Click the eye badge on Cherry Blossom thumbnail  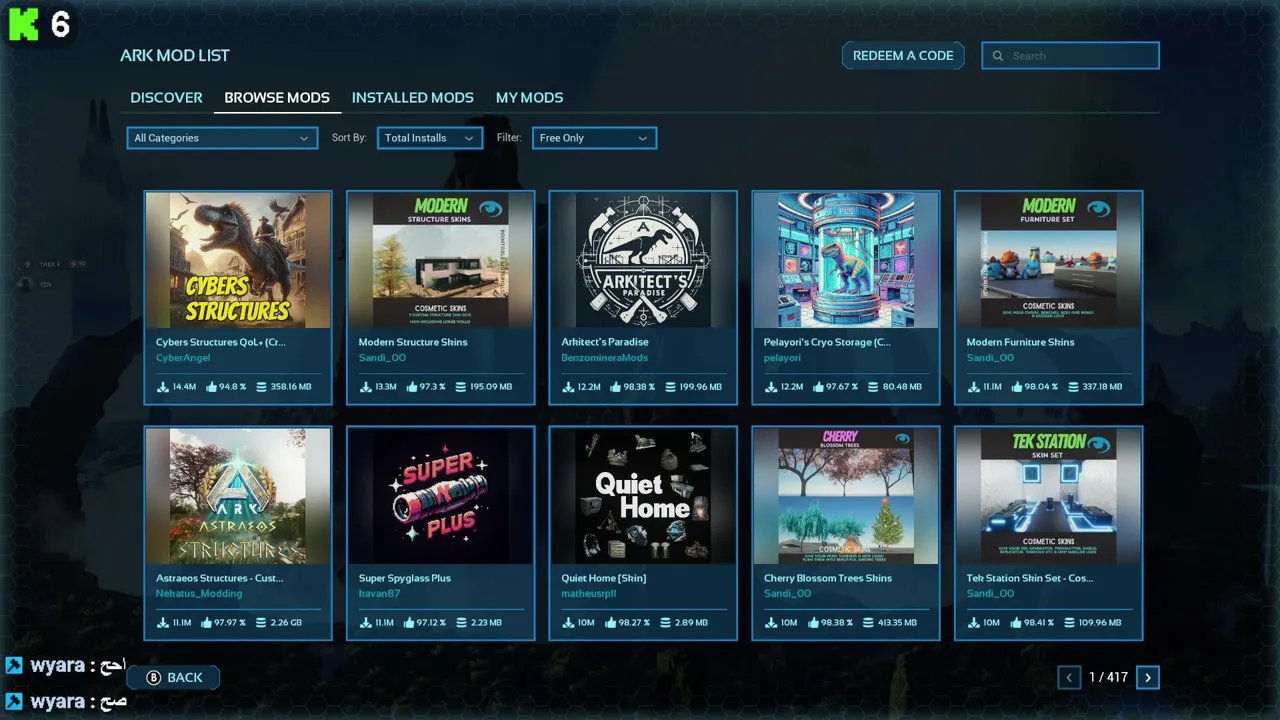click(902, 439)
